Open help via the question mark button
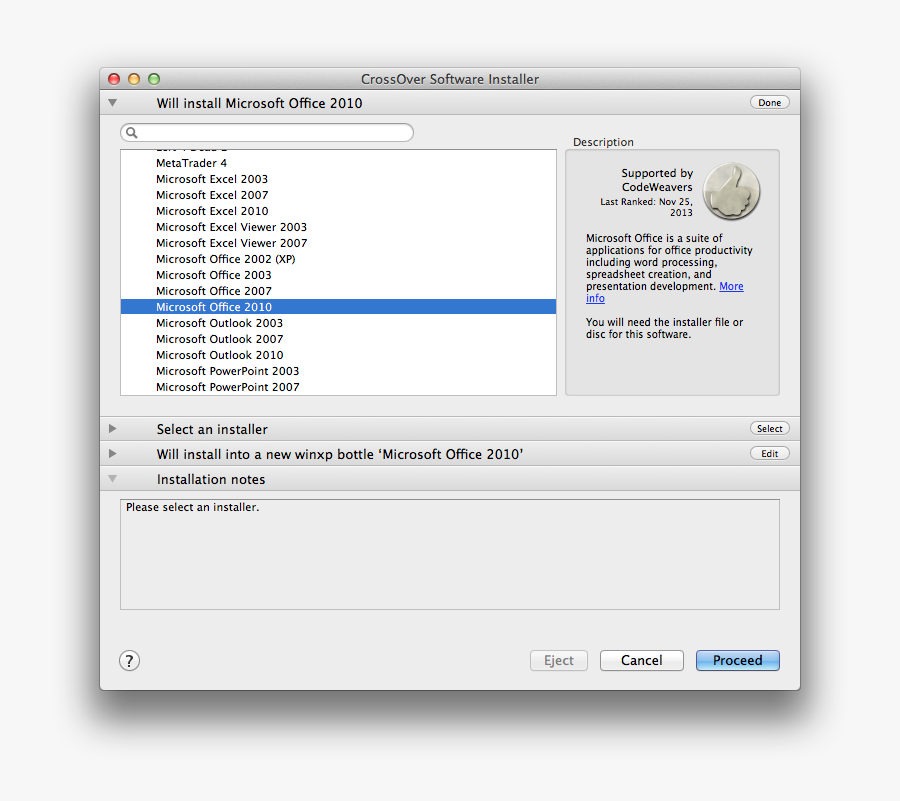Viewport: 900px width, 801px height. [130, 660]
